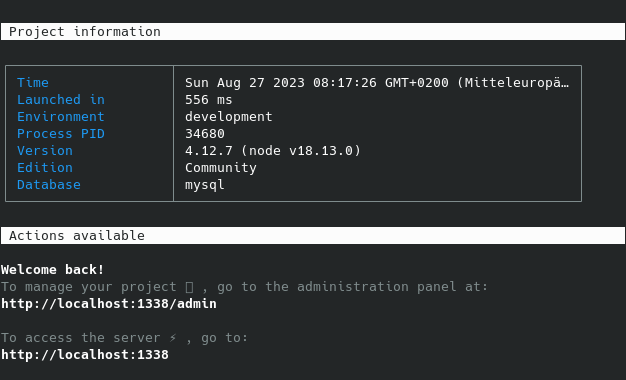
Task: Click the Edition label
Action: (x=45, y=168)
